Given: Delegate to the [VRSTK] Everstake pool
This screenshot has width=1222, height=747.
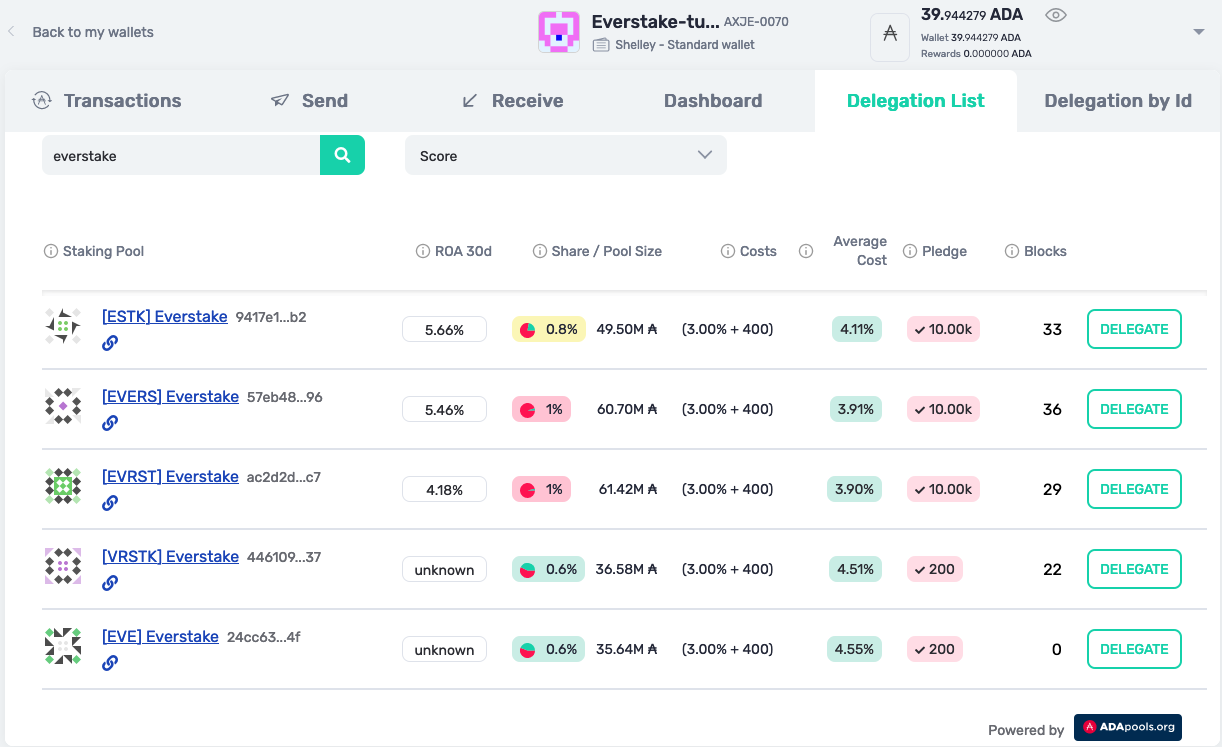Looking at the screenshot, I should (1134, 569).
